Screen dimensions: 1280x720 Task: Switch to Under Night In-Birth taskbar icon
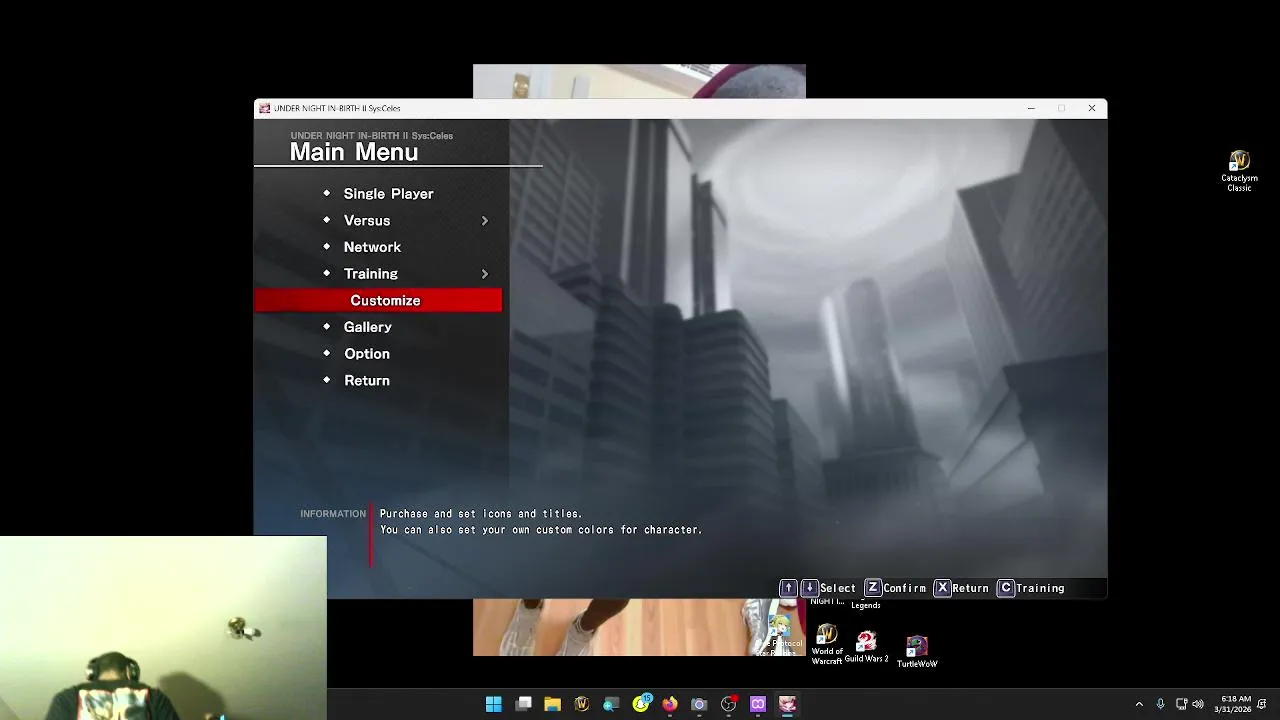pyautogui.click(x=787, y=704)
